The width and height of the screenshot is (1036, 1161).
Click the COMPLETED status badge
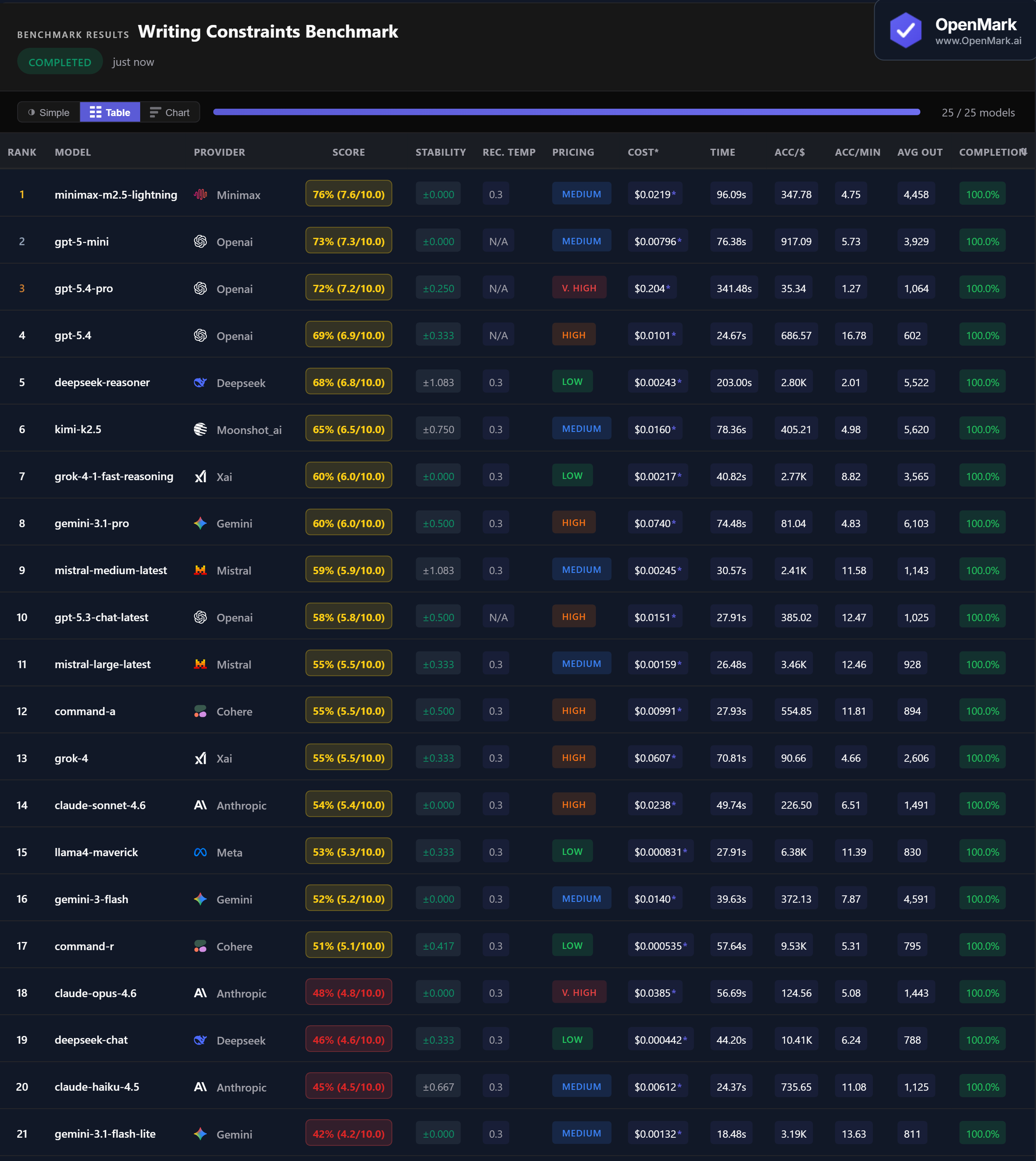(x=60, y=62)
